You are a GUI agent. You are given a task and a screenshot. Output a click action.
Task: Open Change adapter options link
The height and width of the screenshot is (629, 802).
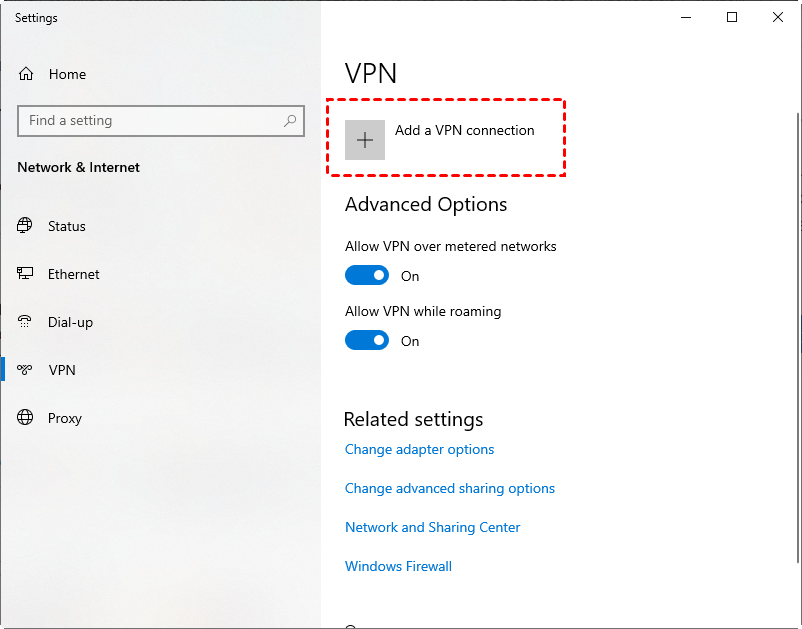(x=419, y=450)
